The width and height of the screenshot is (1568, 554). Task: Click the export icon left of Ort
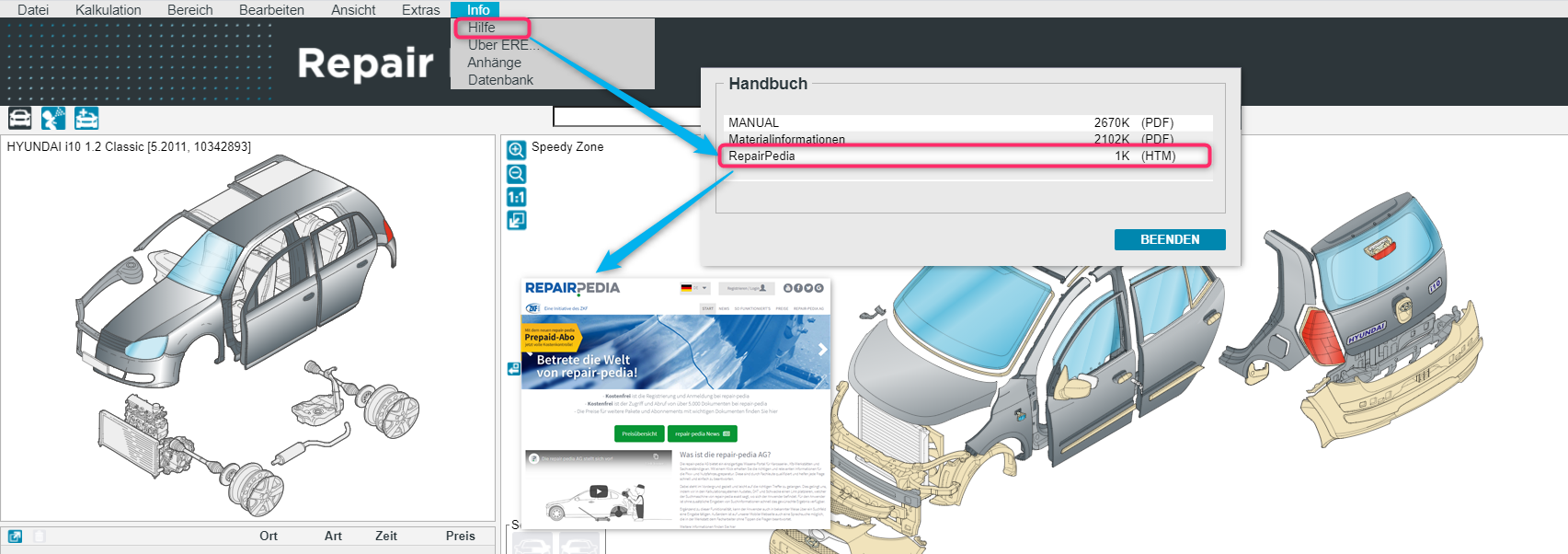pos(15,536)
